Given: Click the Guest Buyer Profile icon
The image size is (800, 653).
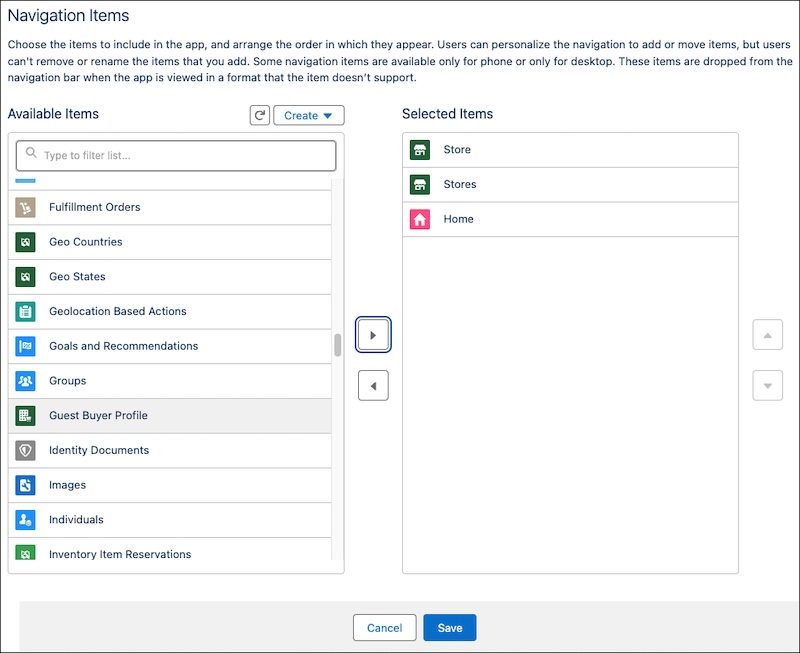Looking at the screenshot, I should pos(25,415).
